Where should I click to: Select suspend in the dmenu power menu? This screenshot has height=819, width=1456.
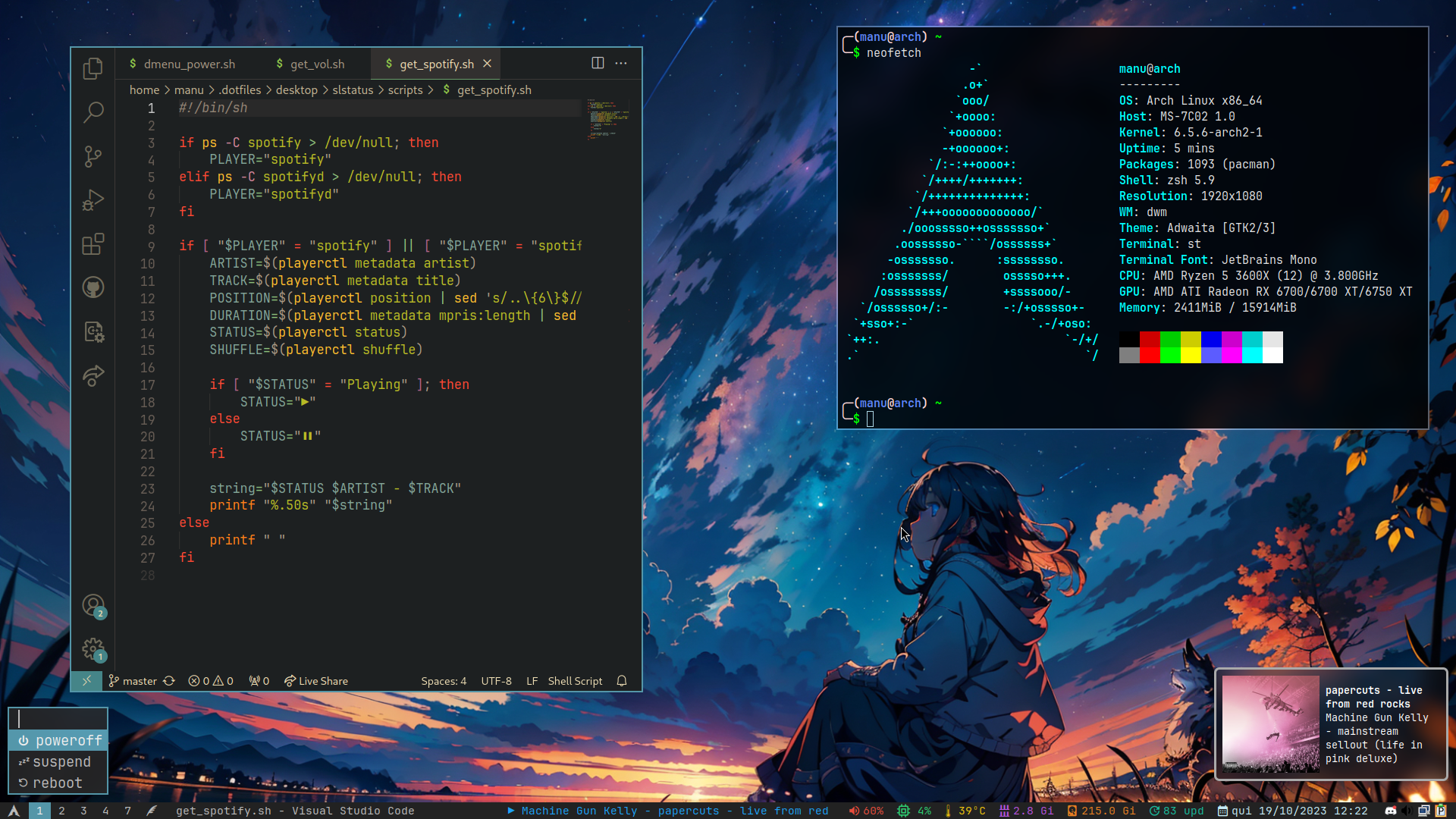(x=58, y=761)
